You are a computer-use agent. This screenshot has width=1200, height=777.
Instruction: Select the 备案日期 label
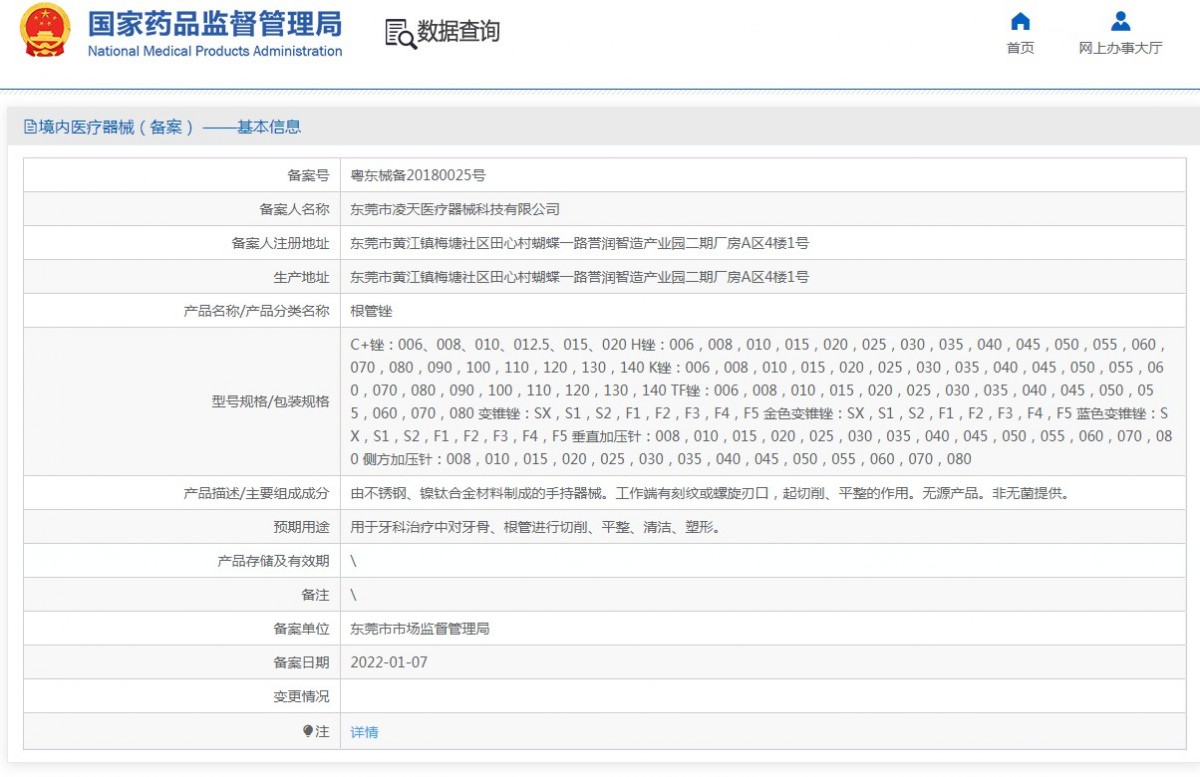click(x=301, y=663)
